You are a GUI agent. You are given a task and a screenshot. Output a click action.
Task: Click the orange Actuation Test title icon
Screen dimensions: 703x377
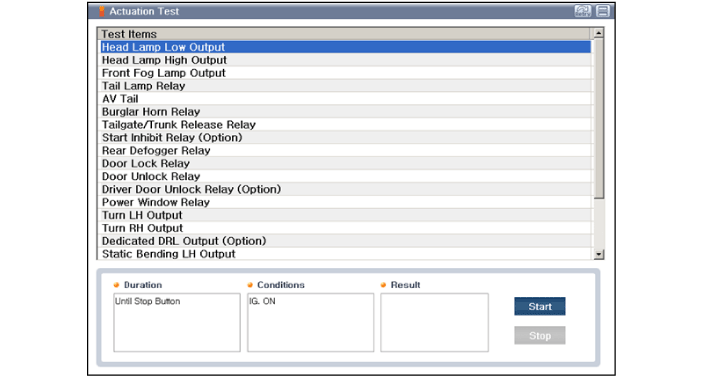tap(102, 11)
